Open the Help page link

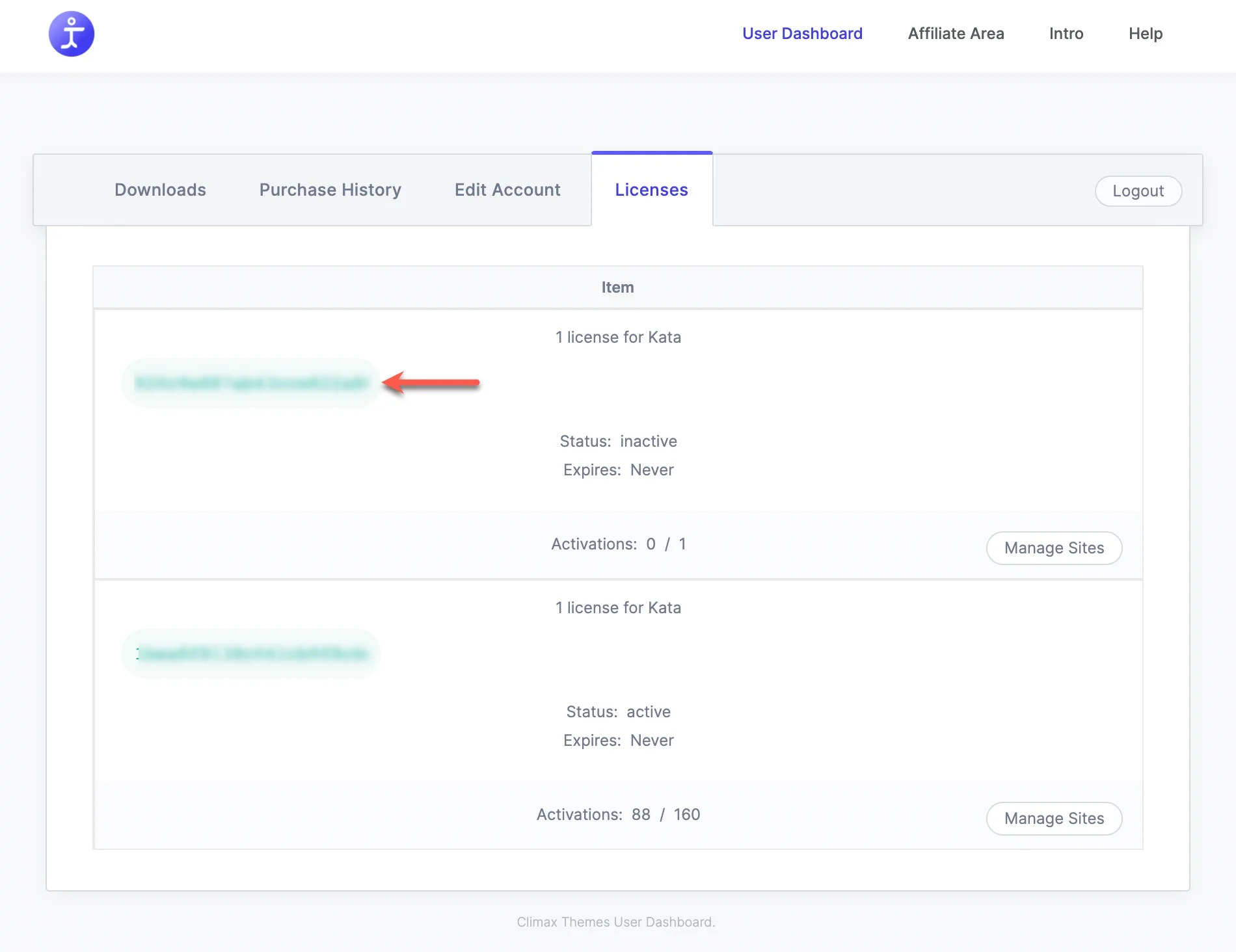1146,34
